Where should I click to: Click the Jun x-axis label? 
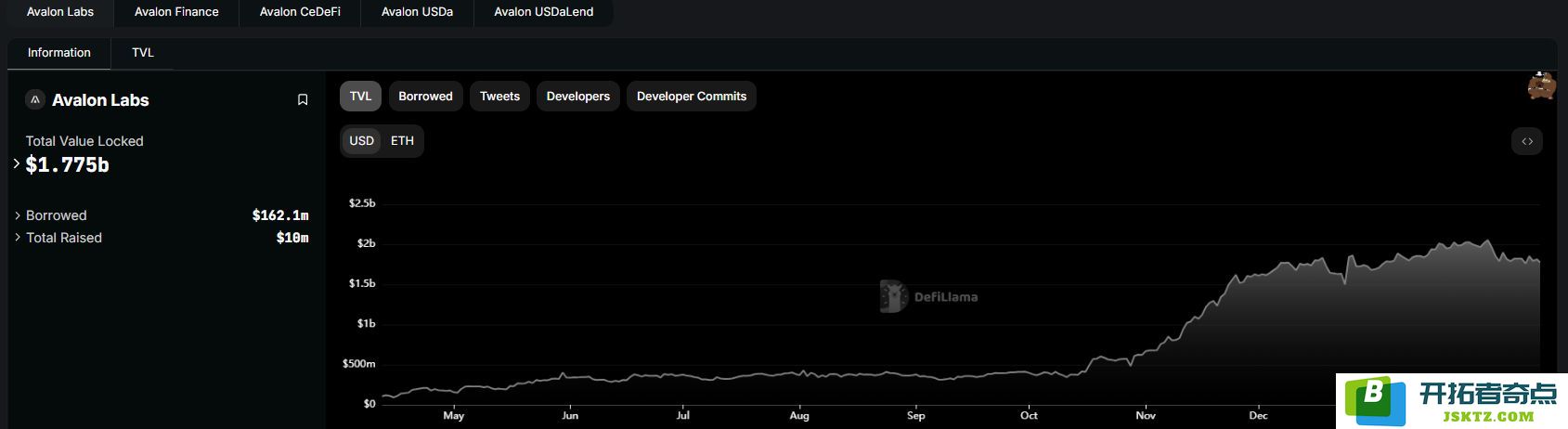coord(570,416)
